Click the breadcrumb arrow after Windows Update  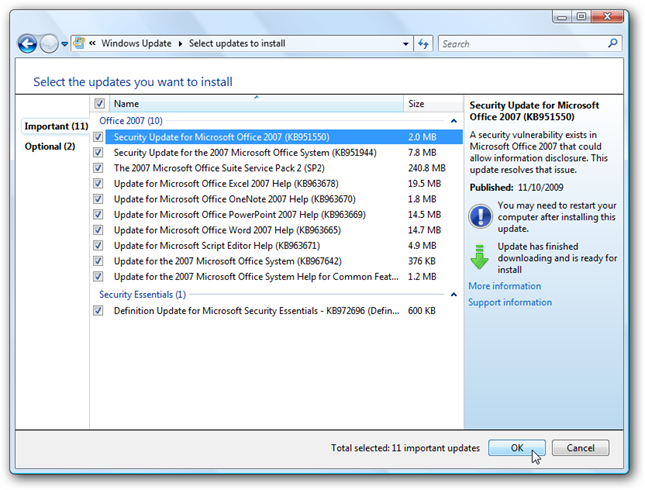point(180,44)
